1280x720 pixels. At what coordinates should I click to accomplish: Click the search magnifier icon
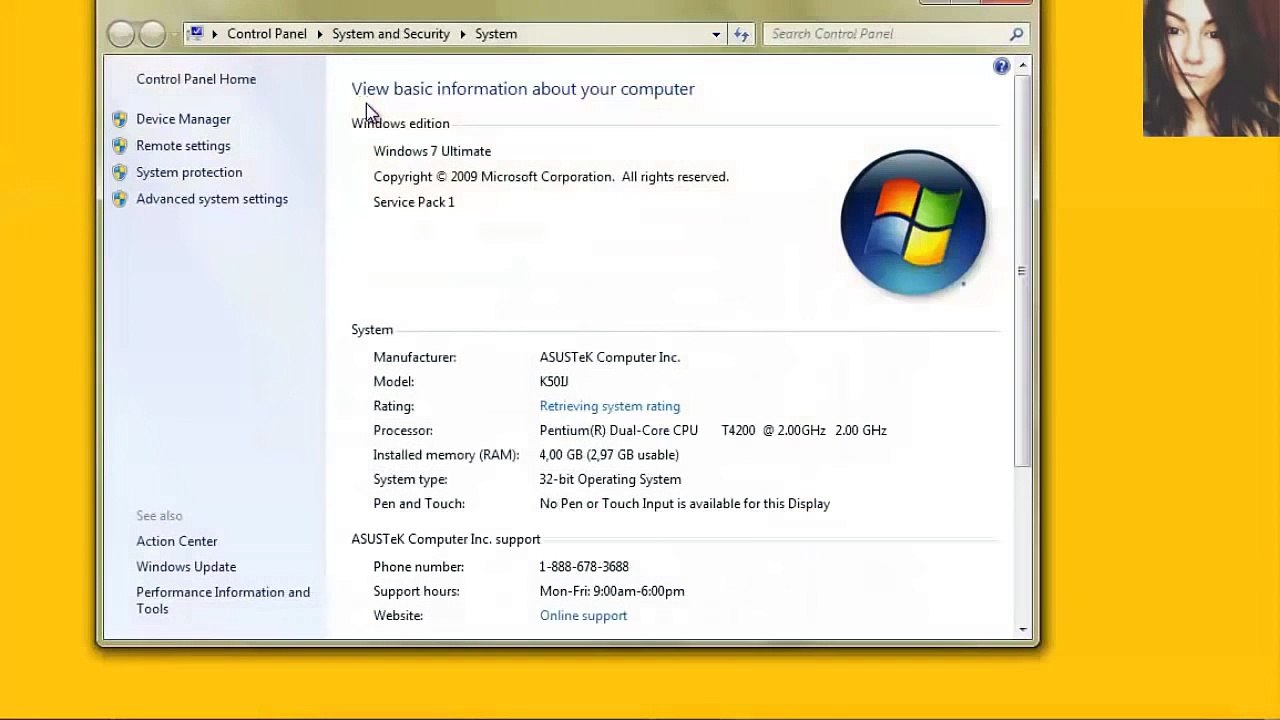[1016, 34]
